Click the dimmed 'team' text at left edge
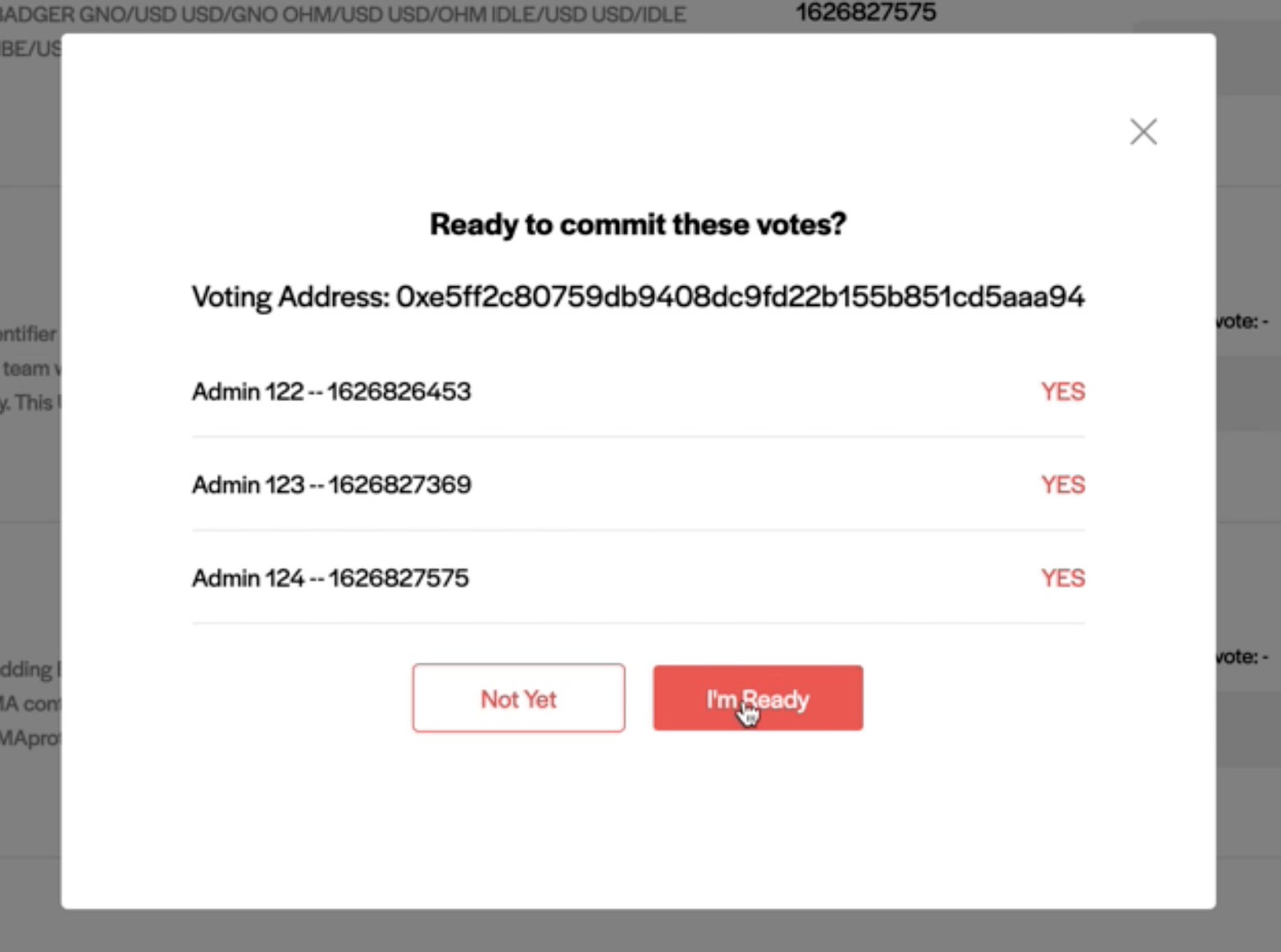This screenshot has width=1281, height=952. point(26,369)
